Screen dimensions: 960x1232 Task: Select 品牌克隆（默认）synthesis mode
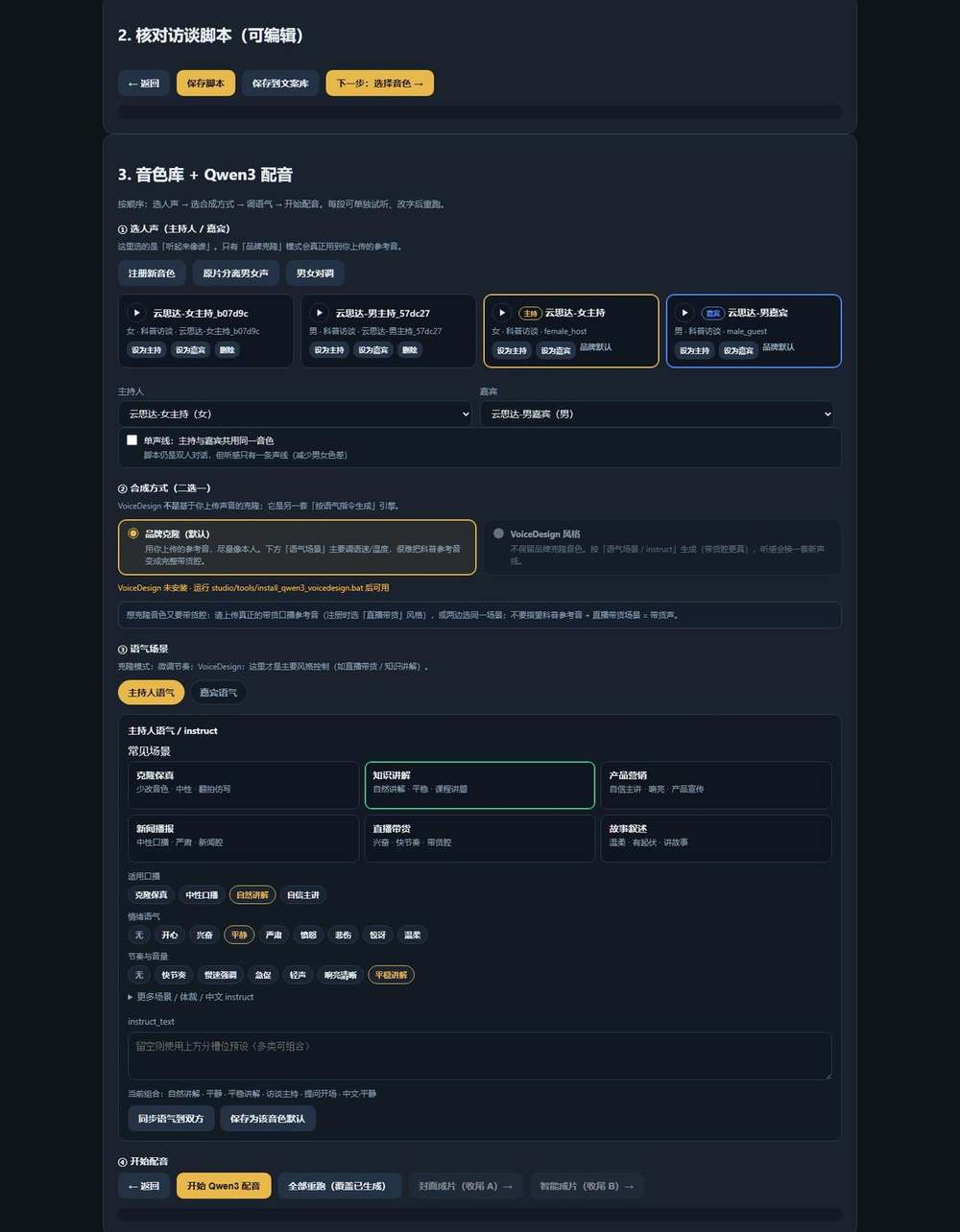pos(297,548)
